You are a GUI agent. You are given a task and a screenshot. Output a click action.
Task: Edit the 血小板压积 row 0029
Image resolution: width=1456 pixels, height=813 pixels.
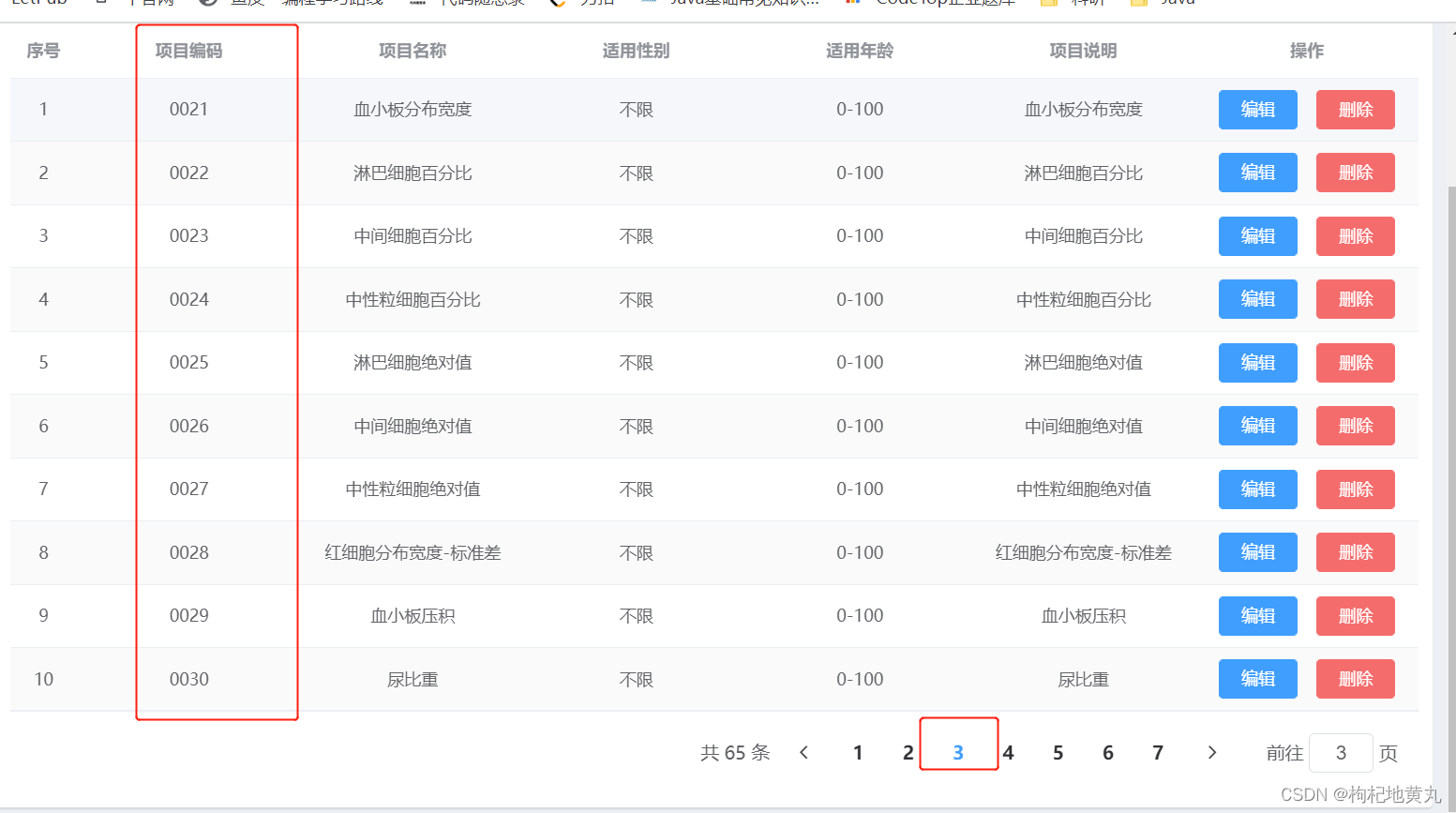(x=1257, y=616)
